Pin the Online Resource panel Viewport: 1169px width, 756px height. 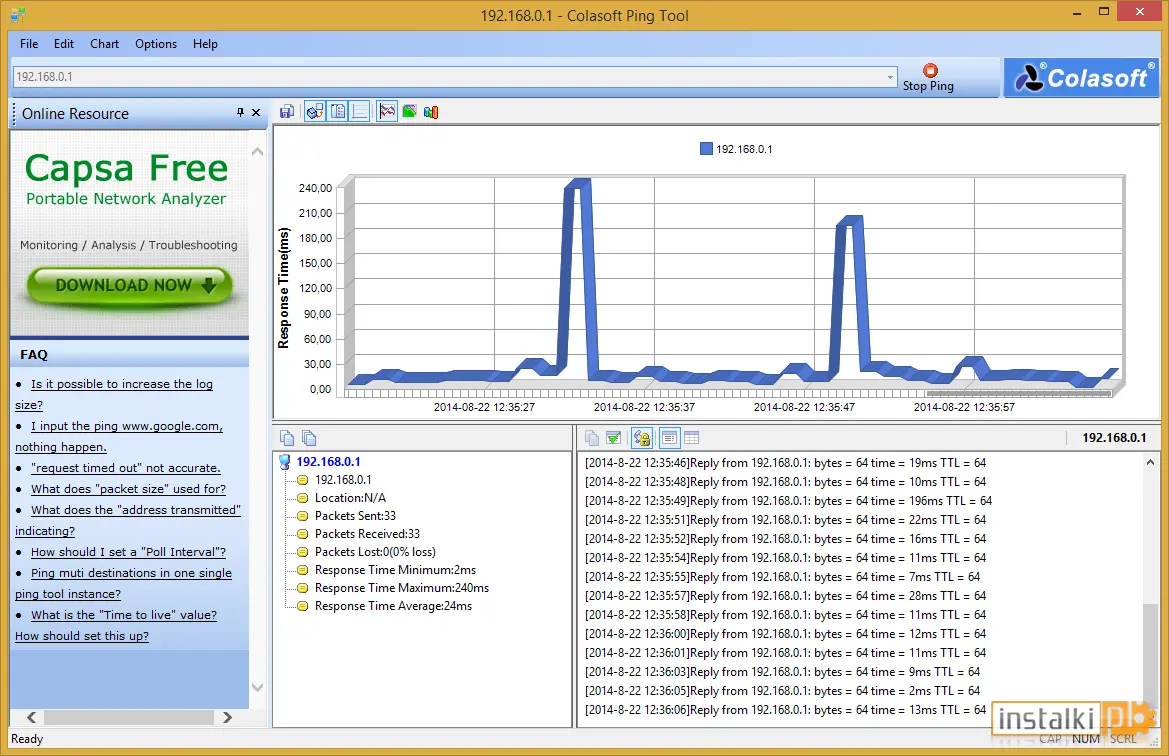coord(240,113)
